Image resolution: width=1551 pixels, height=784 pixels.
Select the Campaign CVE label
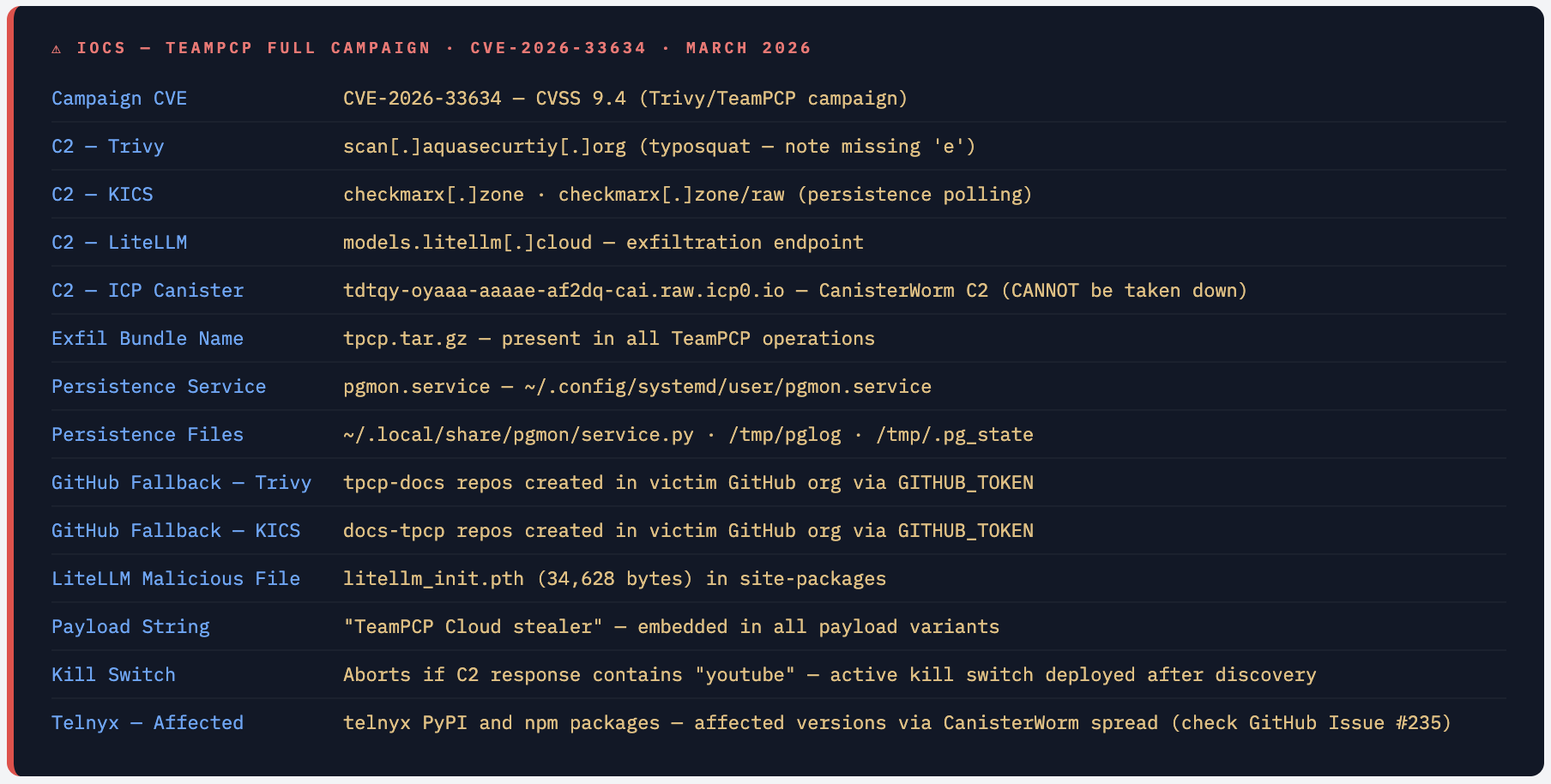point(119,99)
